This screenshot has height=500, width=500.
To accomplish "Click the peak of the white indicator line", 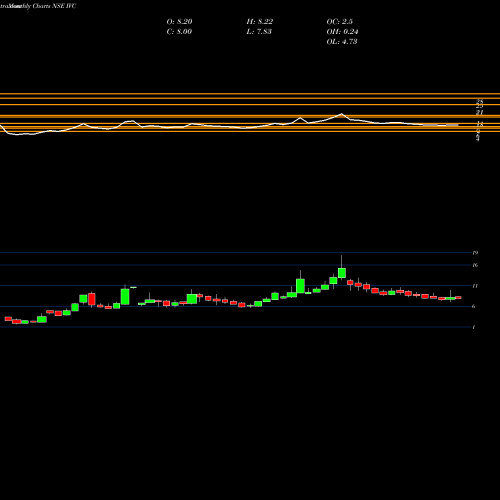I will 341,114.
